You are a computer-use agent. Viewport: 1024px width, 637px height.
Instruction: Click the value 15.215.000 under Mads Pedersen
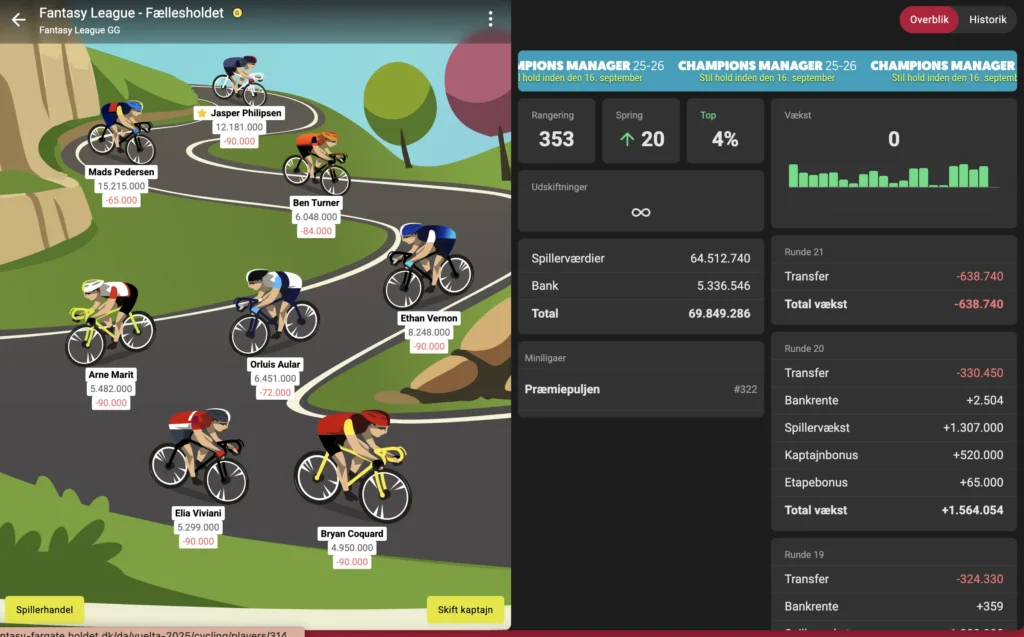(121, 186)
